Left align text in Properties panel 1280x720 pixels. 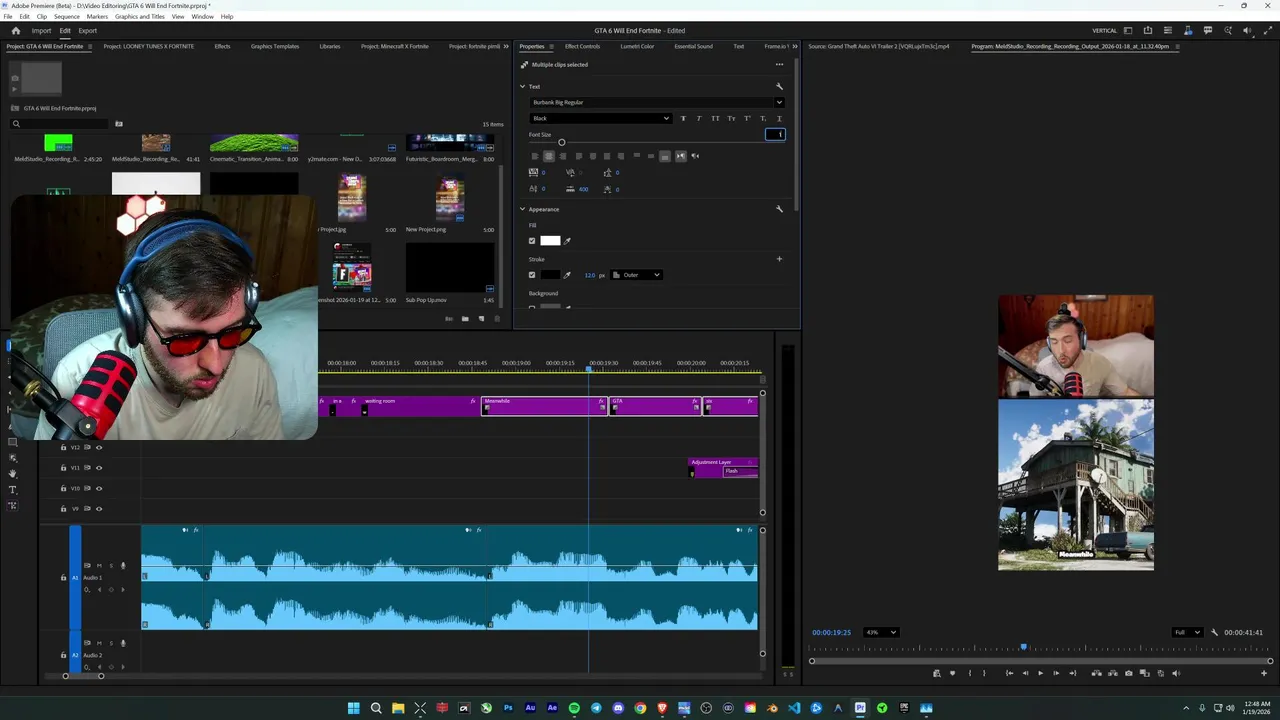[534, 156]
